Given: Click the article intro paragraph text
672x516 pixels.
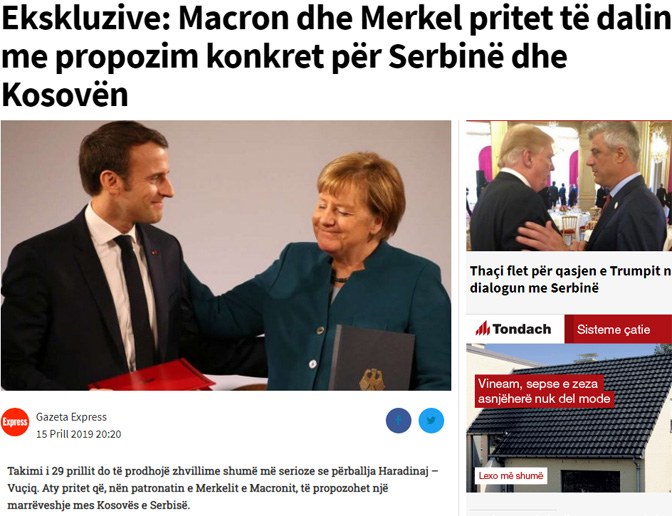Looking at the screenshot, I should point(222,488).
